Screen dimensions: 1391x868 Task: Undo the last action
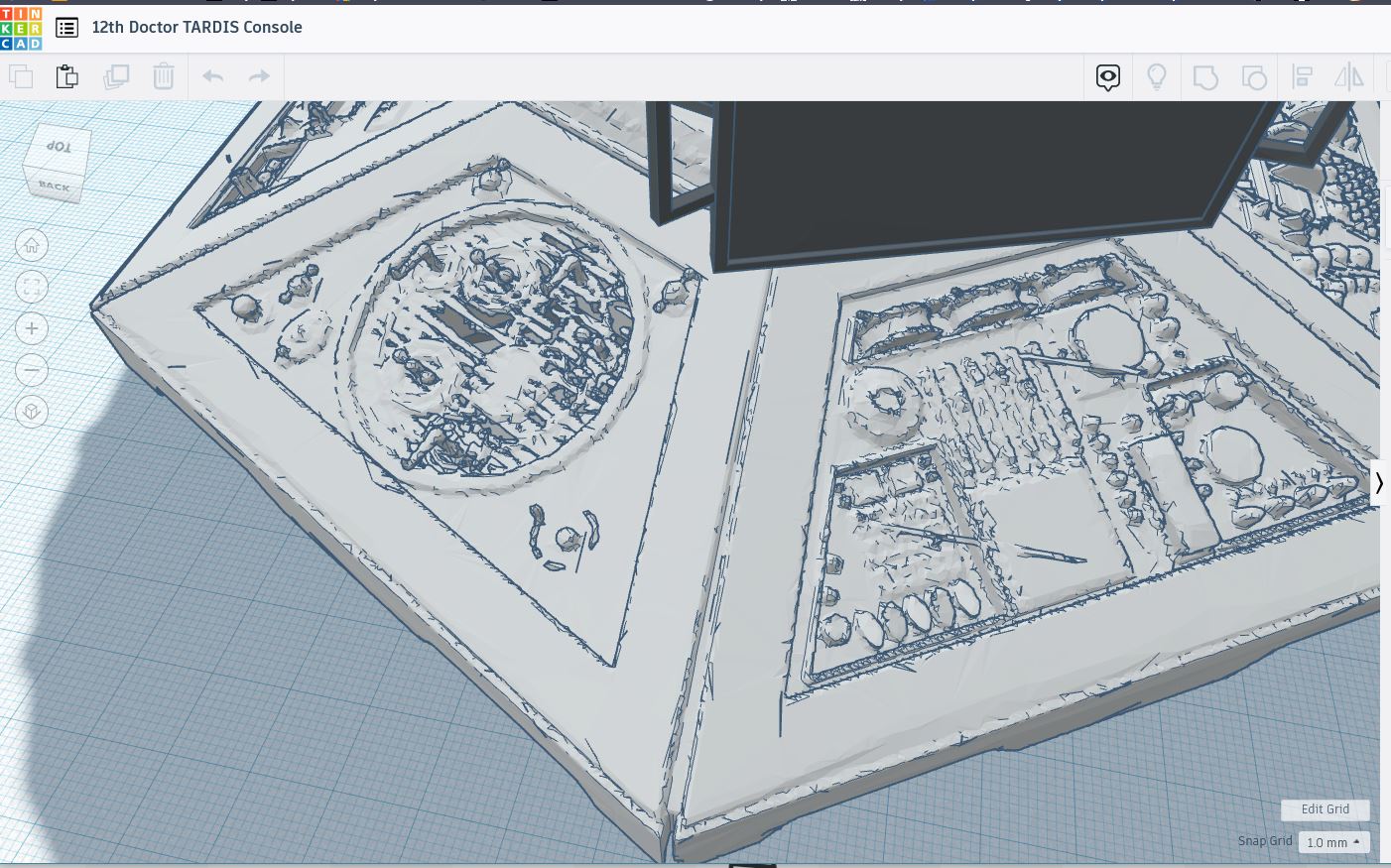pos(212,76)
